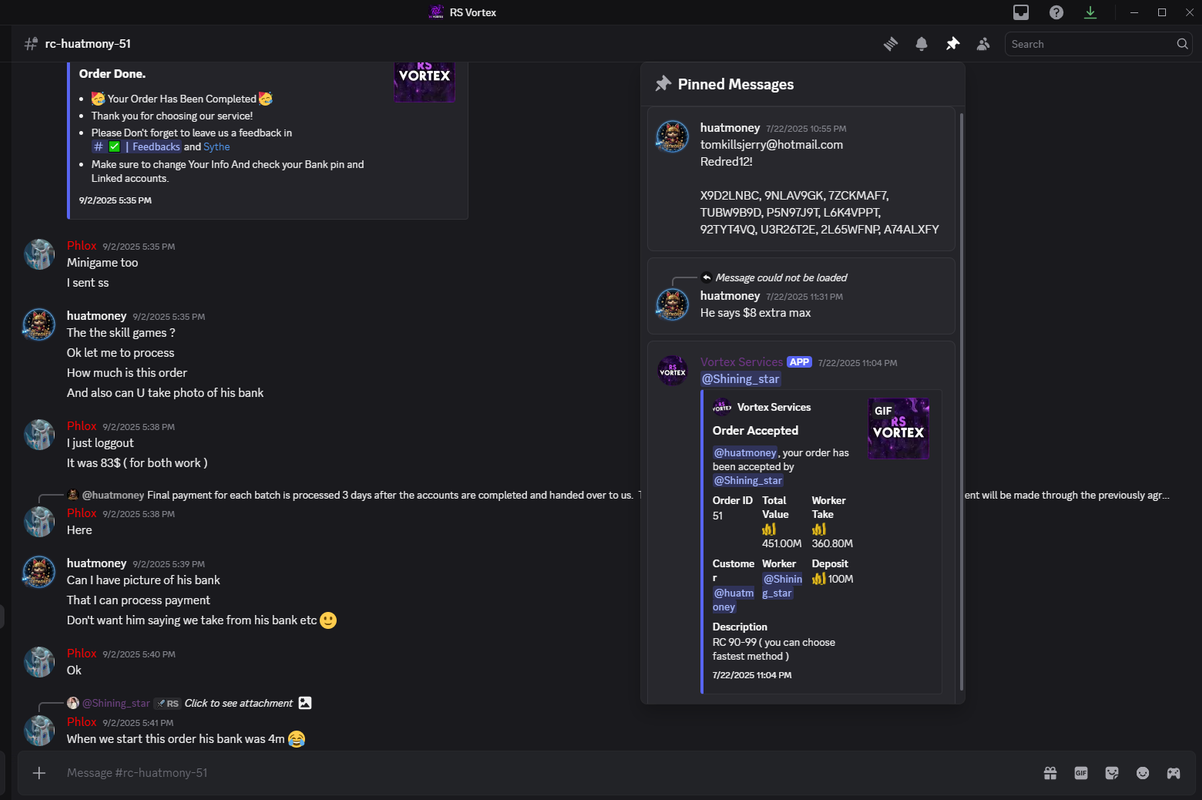The height and width of the screenshot is (800, 1202).
Task: Click the image attachment icon in reply preview
Action: click(x=305, y=703)
